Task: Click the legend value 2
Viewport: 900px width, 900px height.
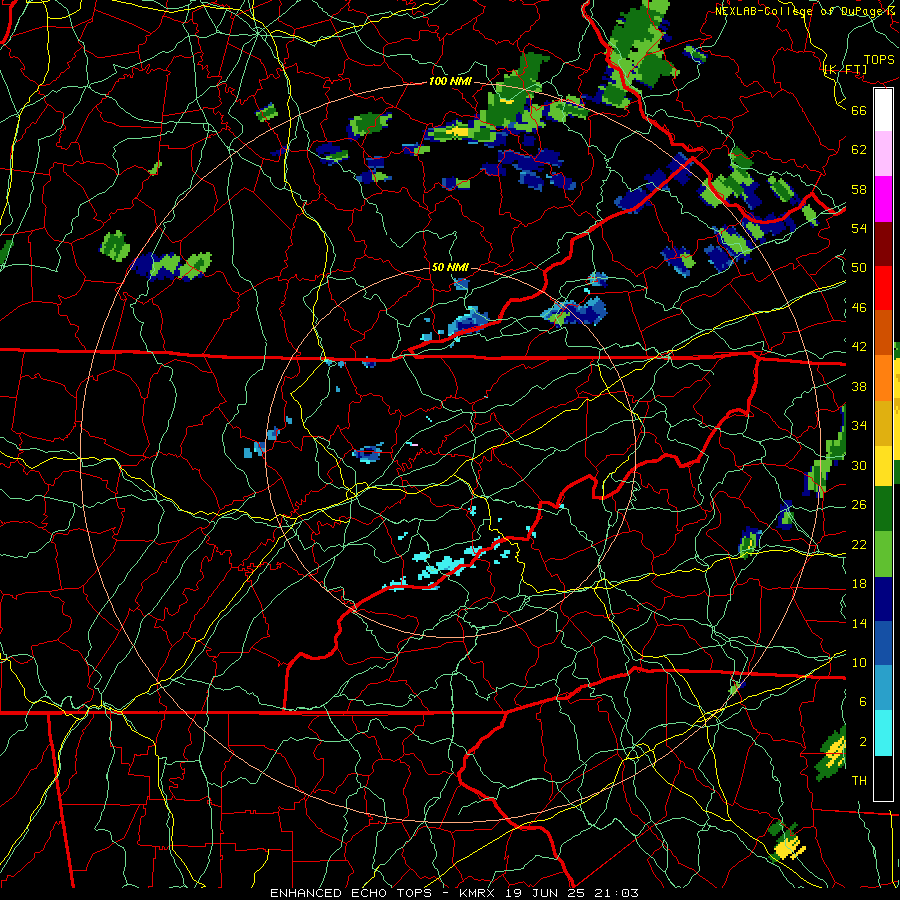Action: click(x=862, y=742)
